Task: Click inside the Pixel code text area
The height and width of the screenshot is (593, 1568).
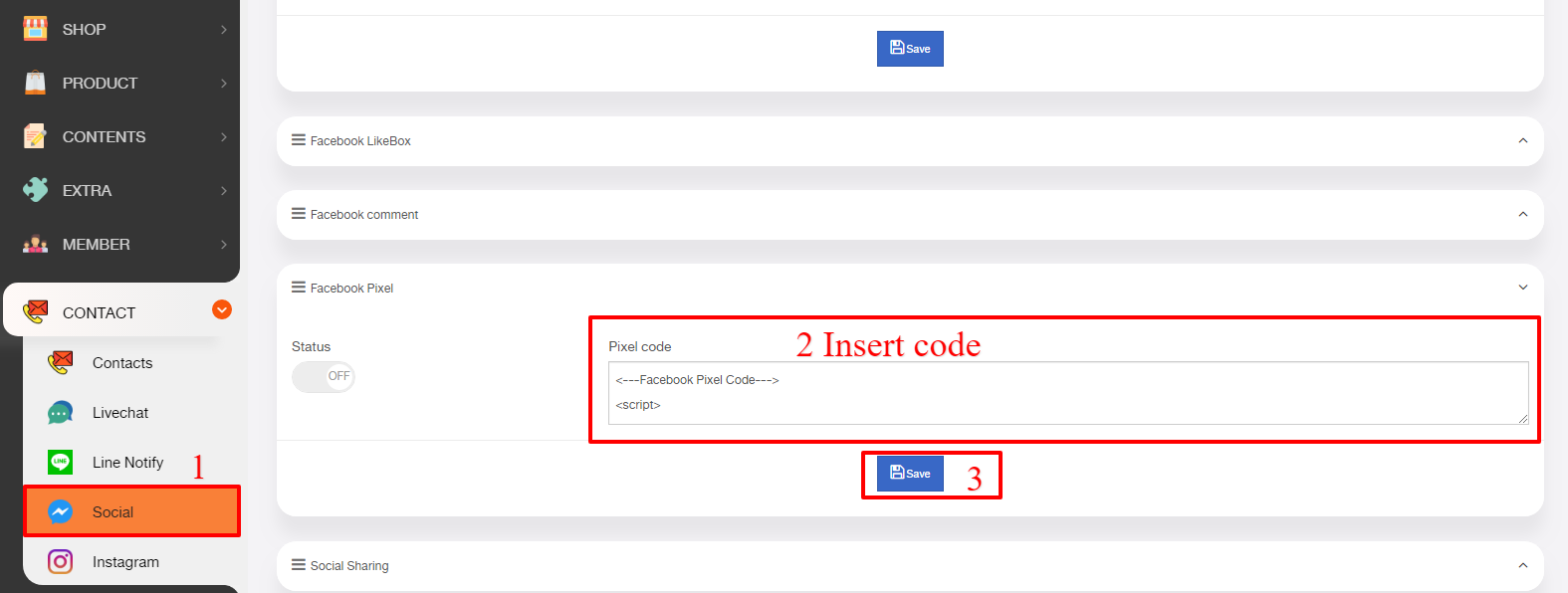Action: 1068,393
